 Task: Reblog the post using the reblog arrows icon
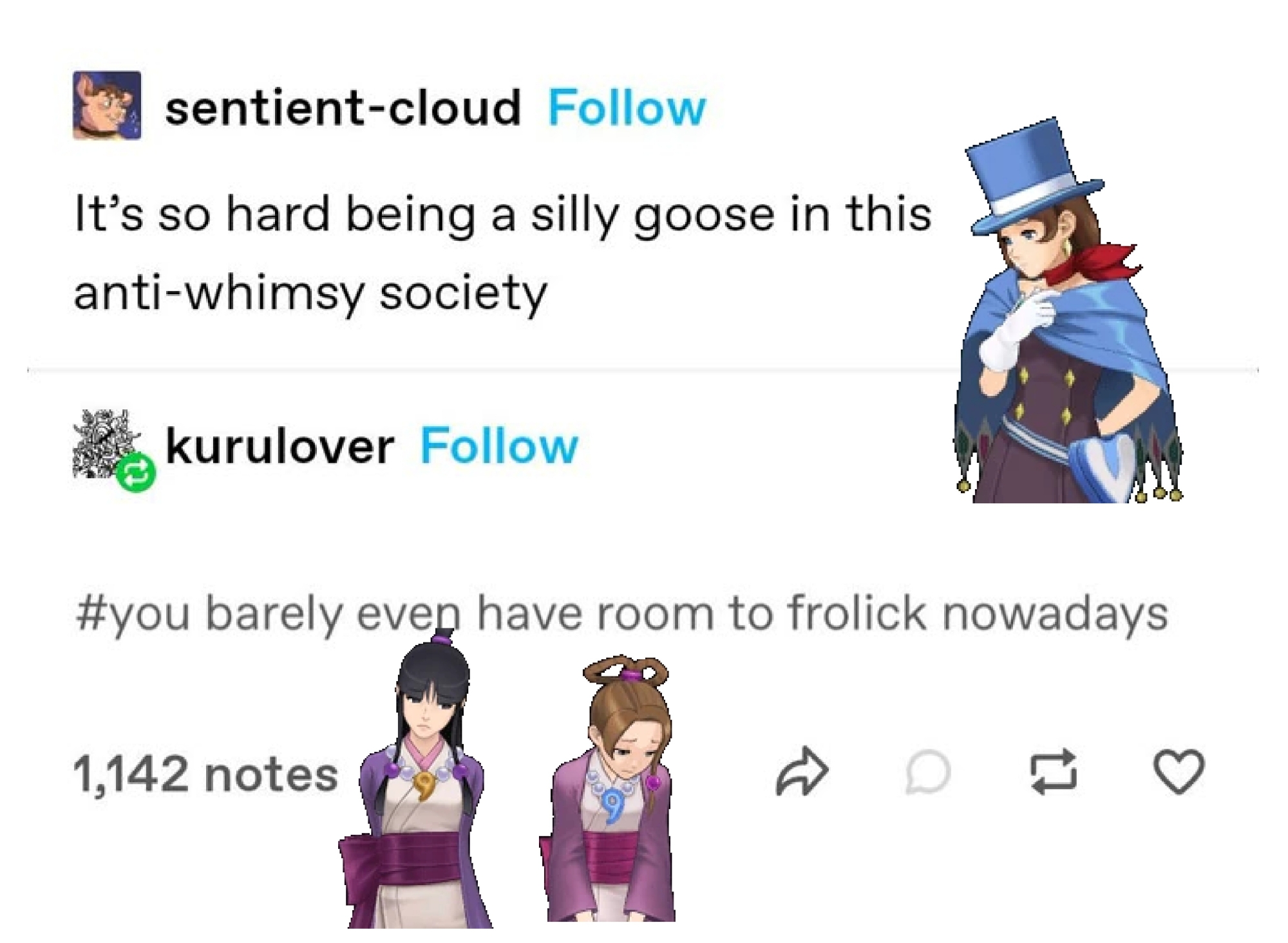pos(1054,771)
